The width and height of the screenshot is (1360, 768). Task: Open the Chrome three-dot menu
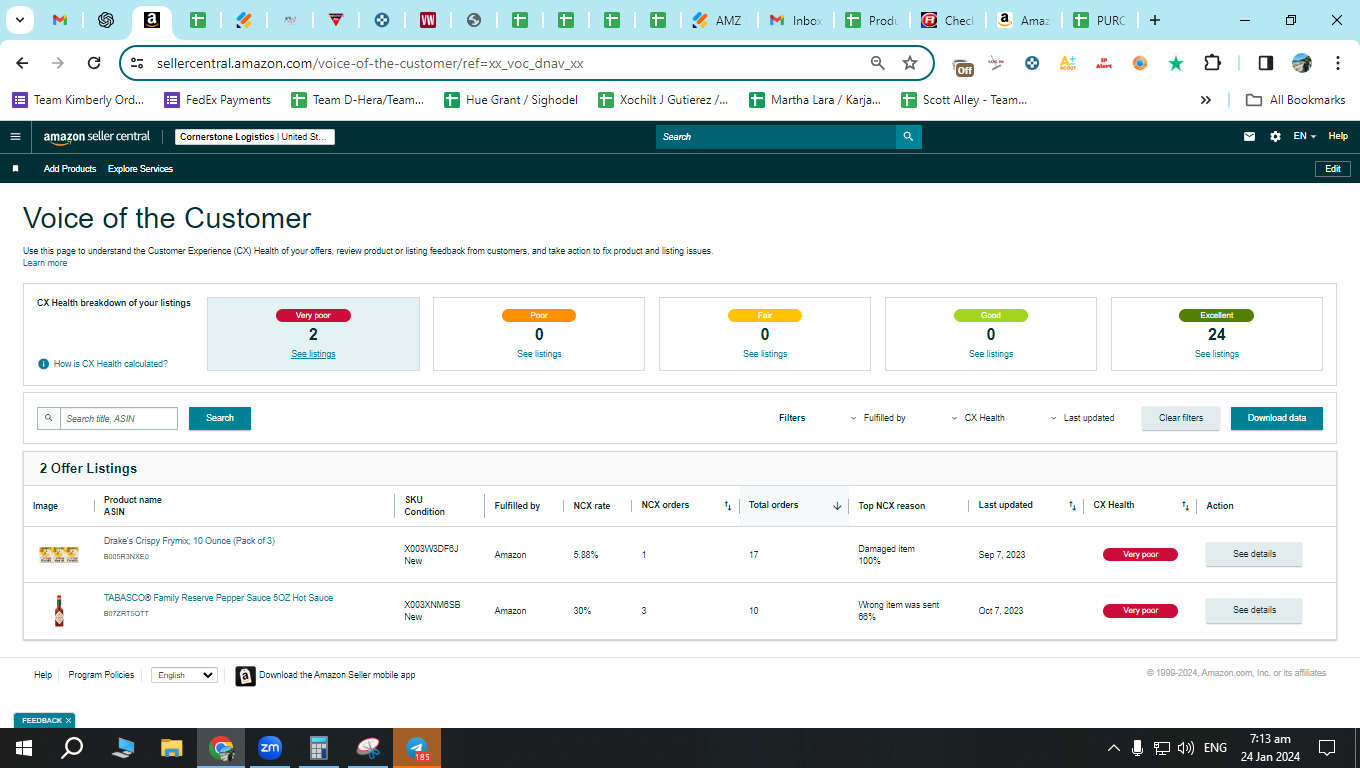point(1338,63)
